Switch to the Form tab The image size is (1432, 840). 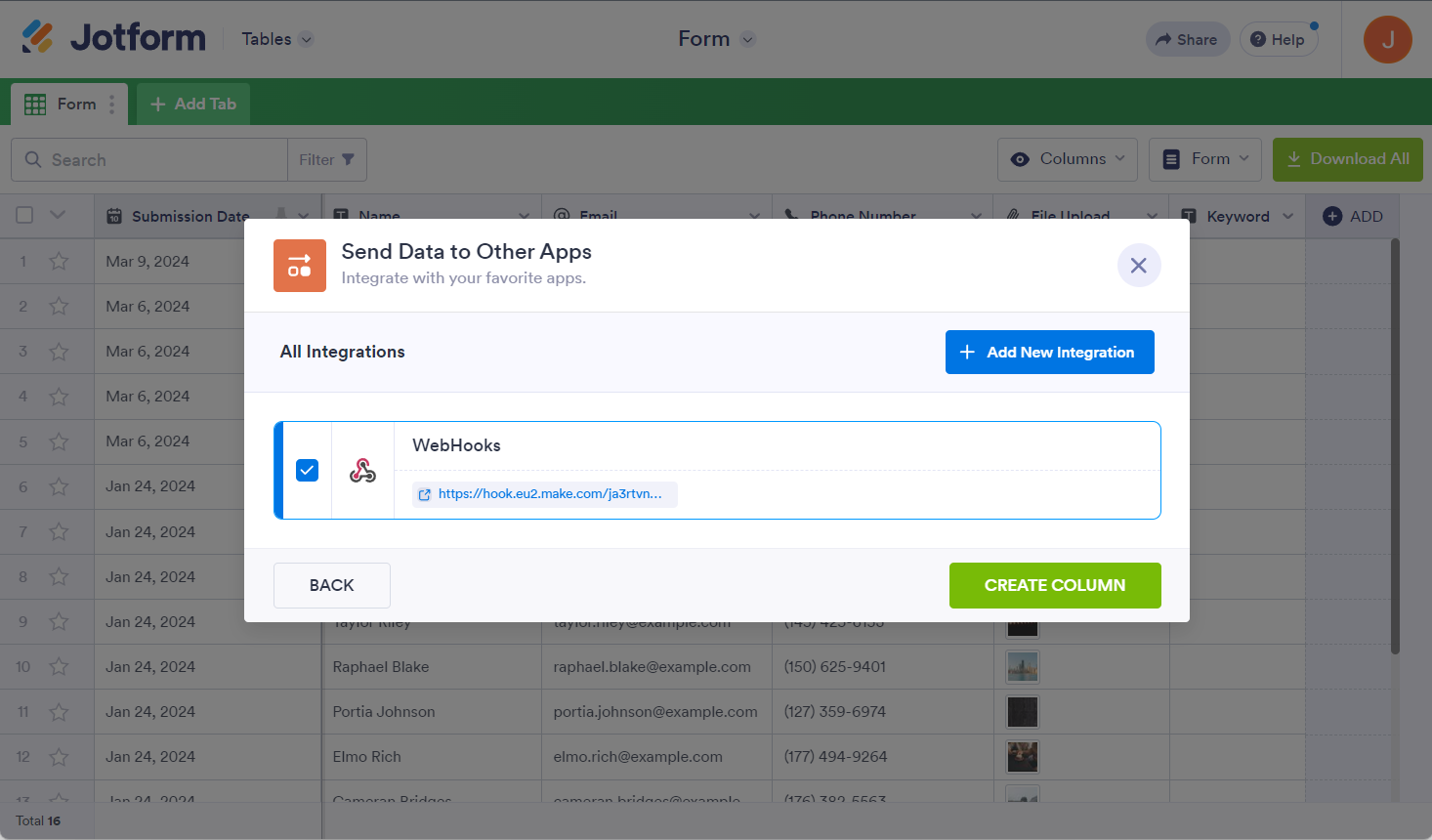69,105
